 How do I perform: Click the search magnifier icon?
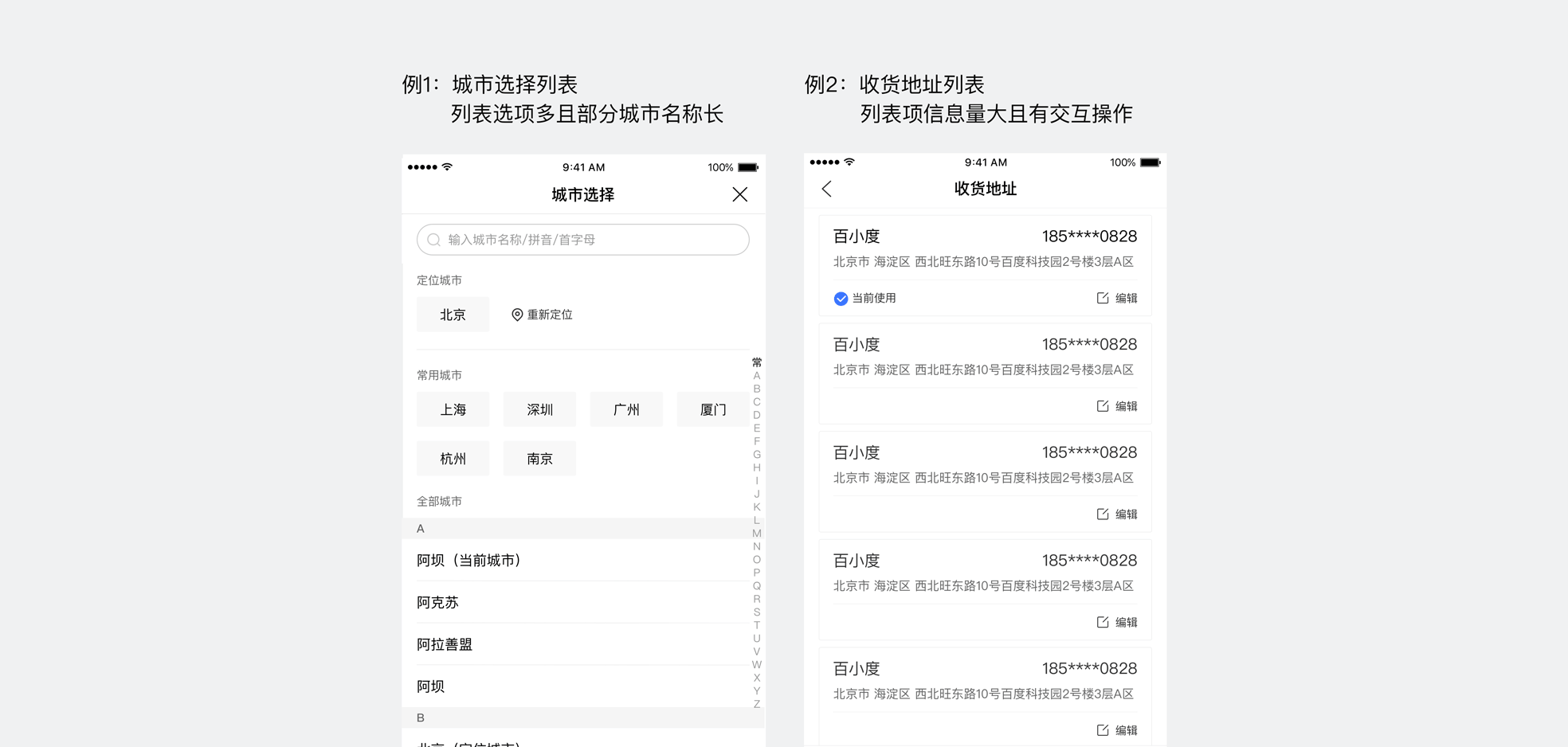[433, 240]
